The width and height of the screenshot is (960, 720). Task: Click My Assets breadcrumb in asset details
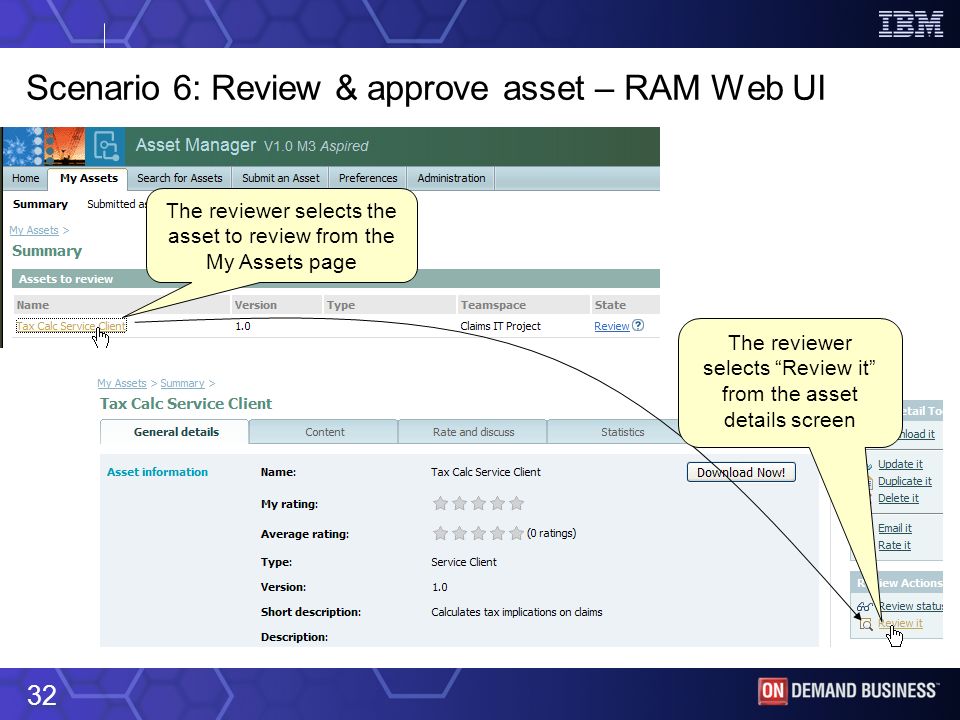(122, 383)
